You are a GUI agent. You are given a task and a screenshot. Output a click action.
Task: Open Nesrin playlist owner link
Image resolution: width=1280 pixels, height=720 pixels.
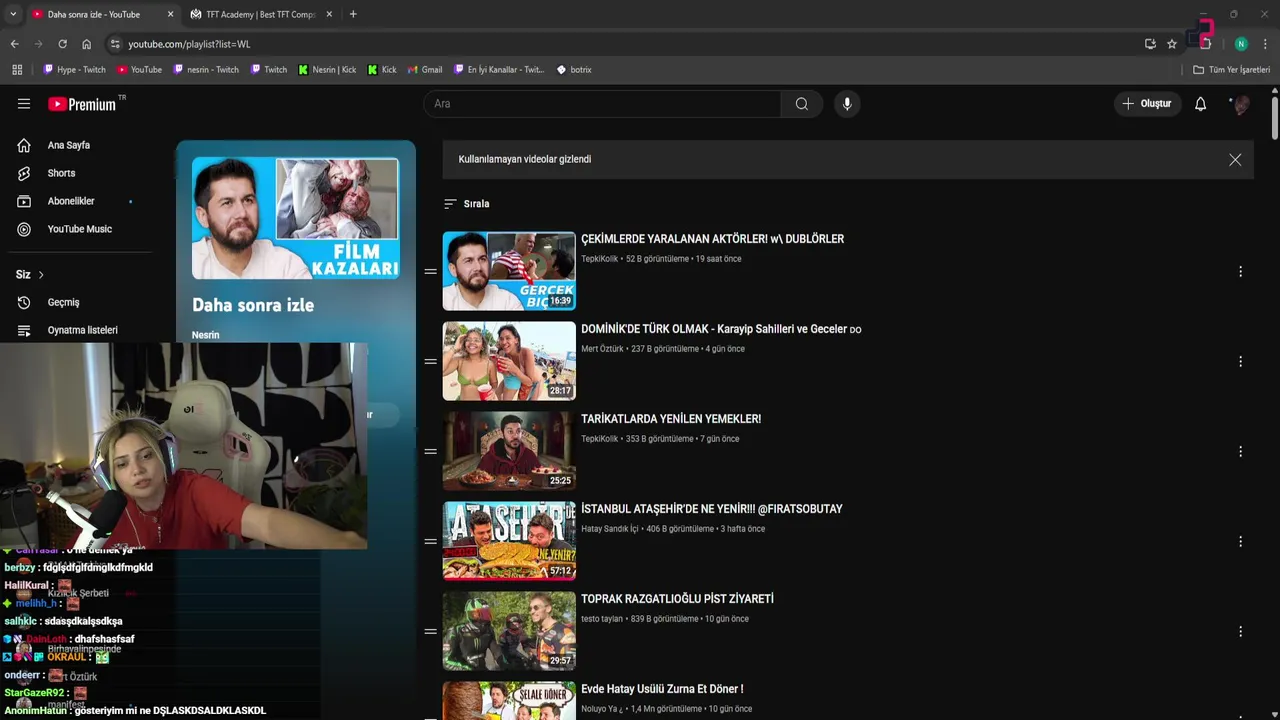pos(205,335)
